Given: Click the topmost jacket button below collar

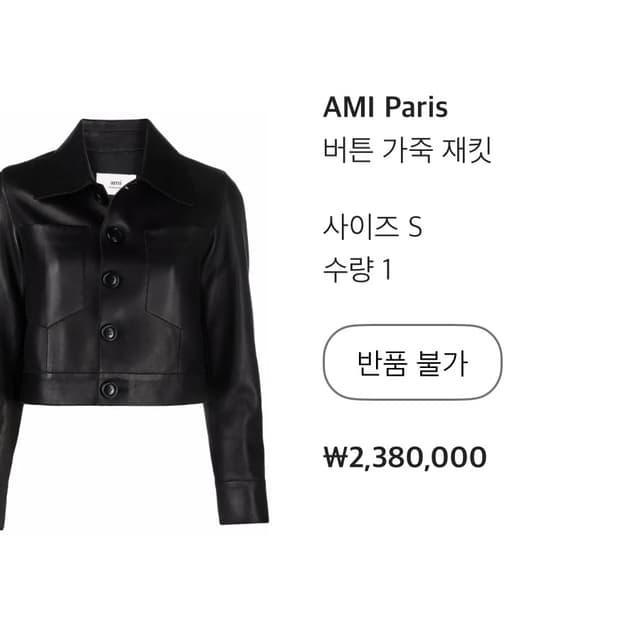Looking at the screenshot, I should pos(115,234).
